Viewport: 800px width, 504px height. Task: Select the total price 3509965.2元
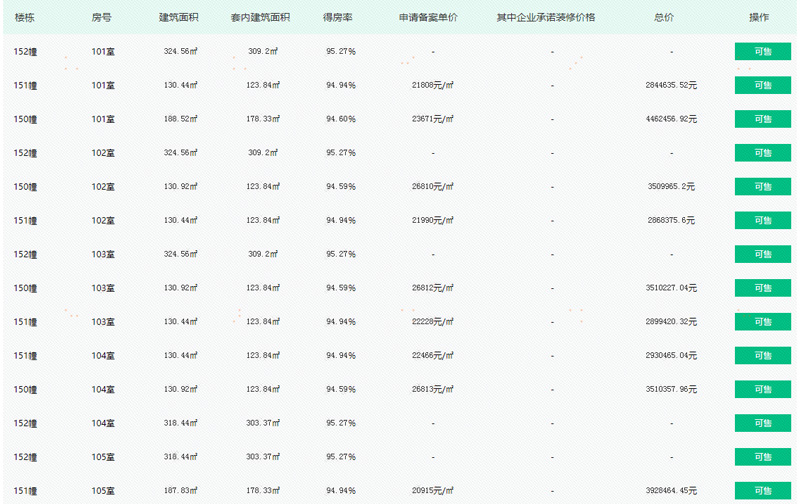671,187
